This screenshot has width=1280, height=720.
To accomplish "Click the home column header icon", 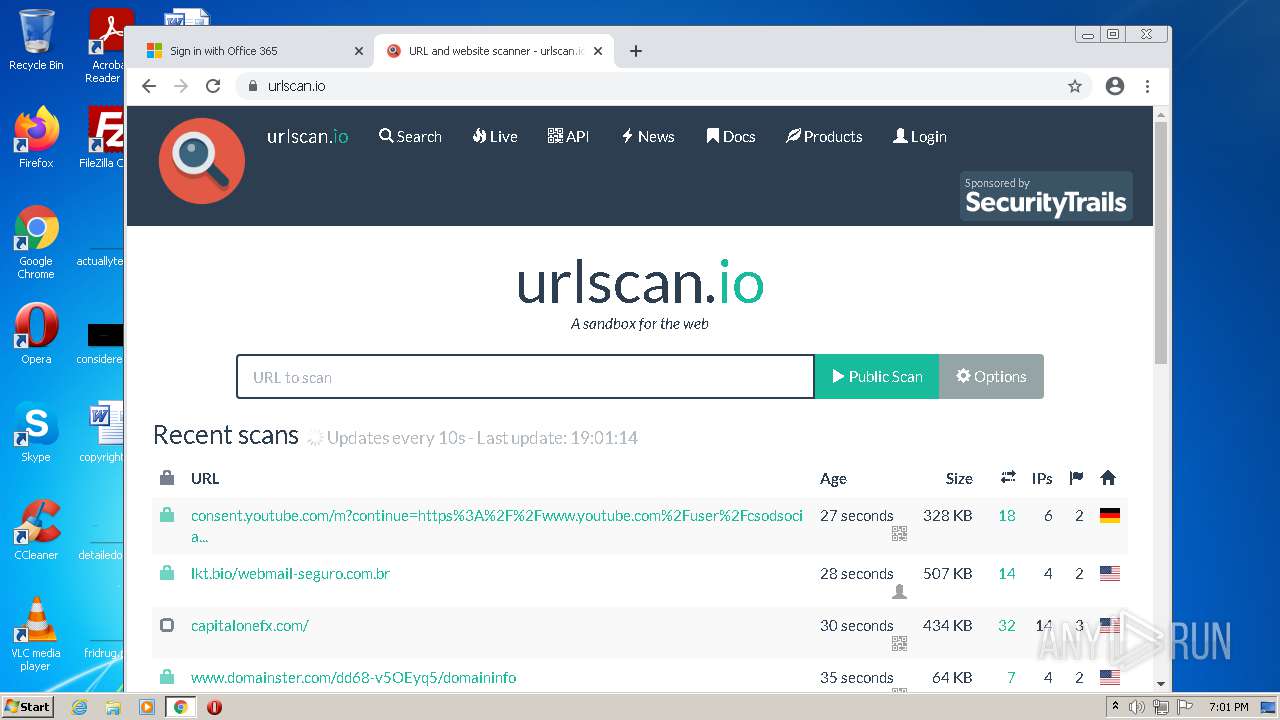I will (x=1108, y=478).
